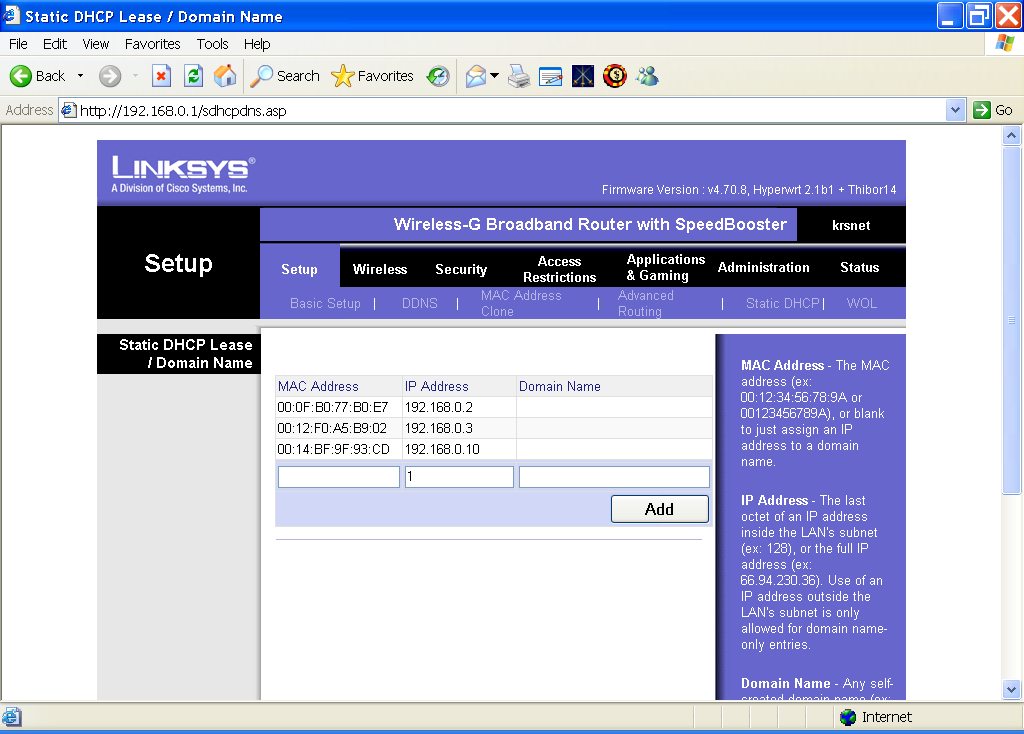Select the Setup tab
The height and width of the screenshot is (734, 1024).
coord(299,269)
